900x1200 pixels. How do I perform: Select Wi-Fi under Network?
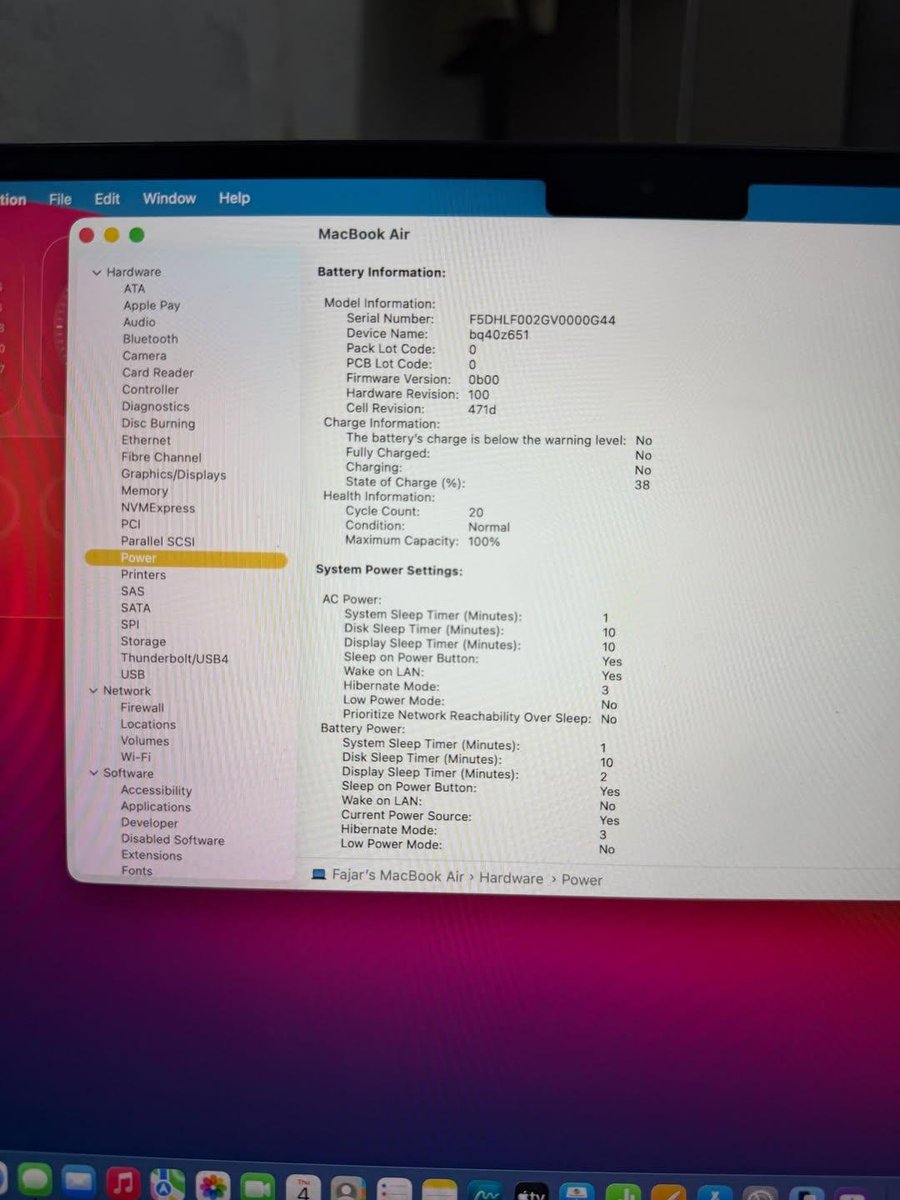pyautogui.click(x=135, y=757)
